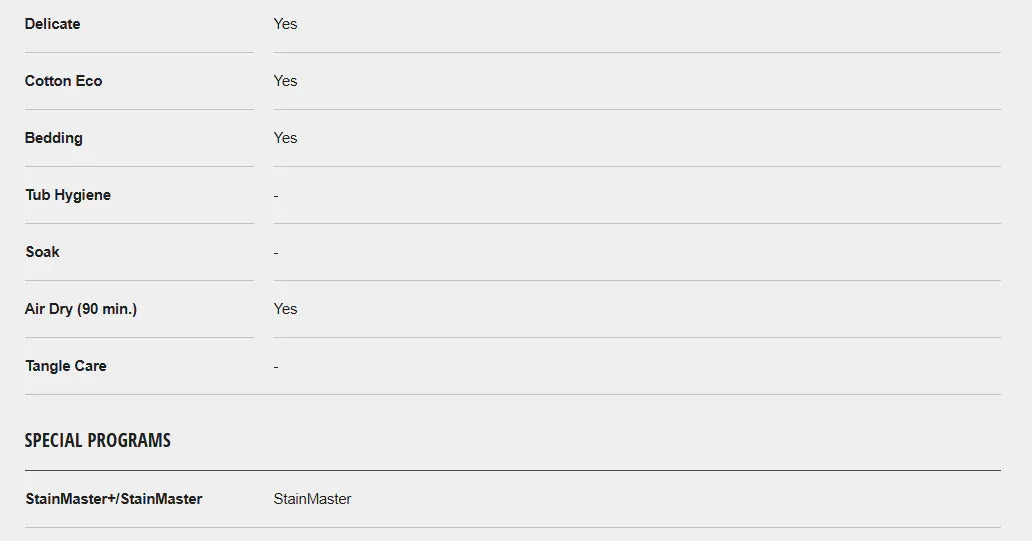Viewport: 1032px width, 541px height.
Task: Click the Soak row label
Action: point(43,252)
